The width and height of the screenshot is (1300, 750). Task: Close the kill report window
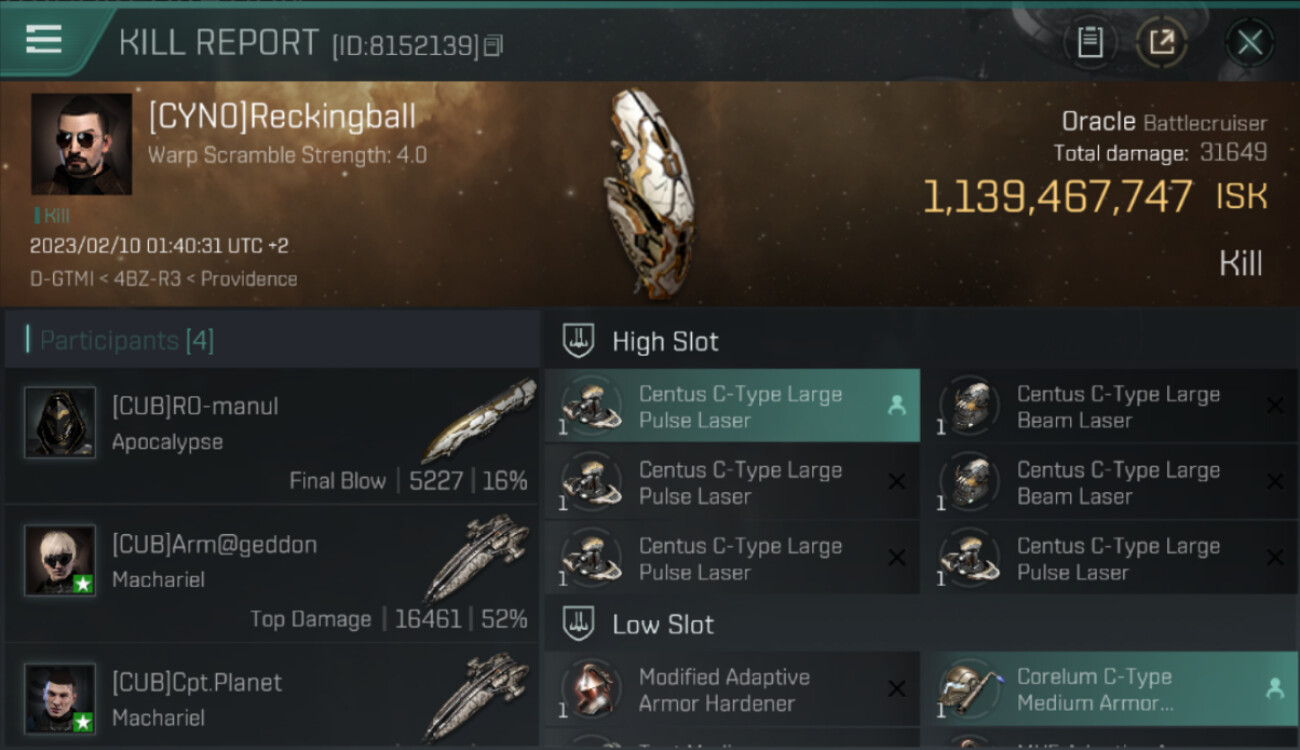click(1249, 42)
